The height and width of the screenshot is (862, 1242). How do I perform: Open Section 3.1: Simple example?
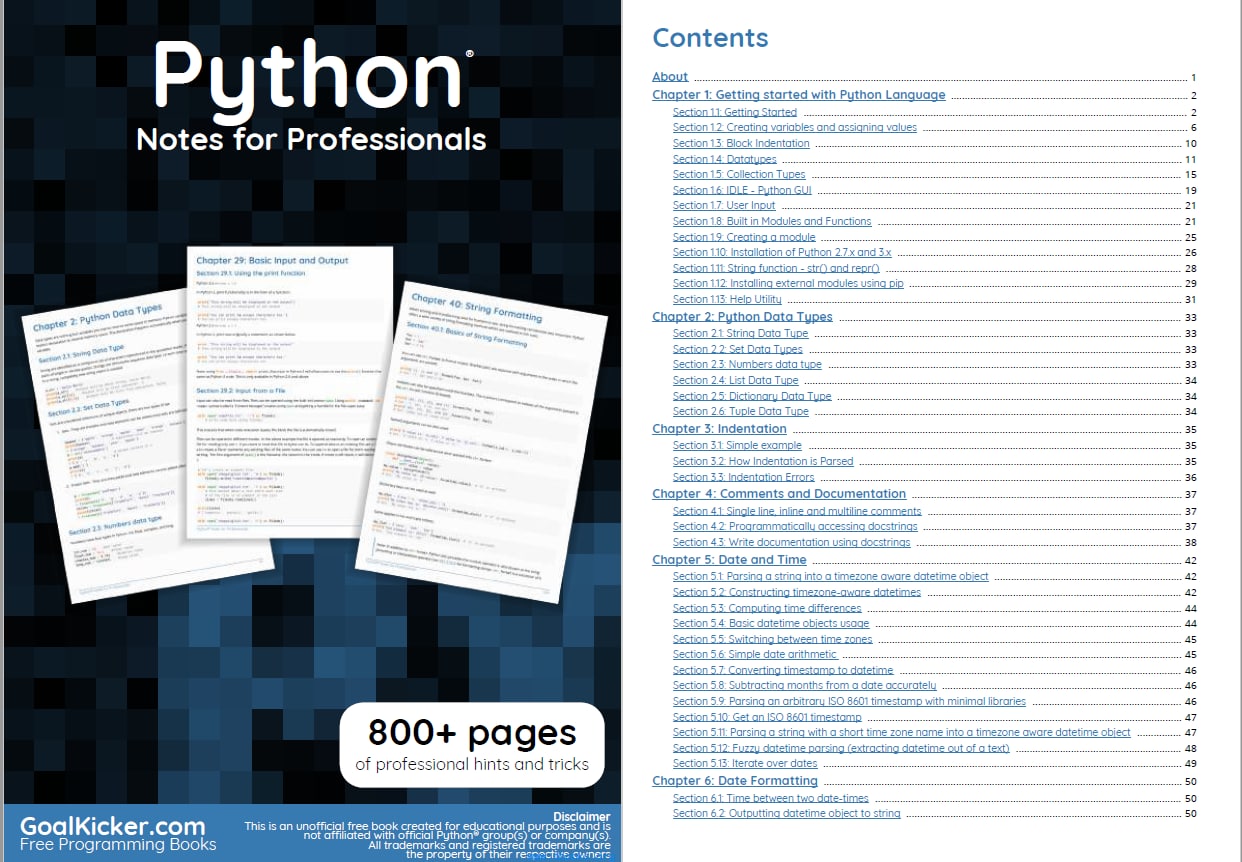click(737, 446)
